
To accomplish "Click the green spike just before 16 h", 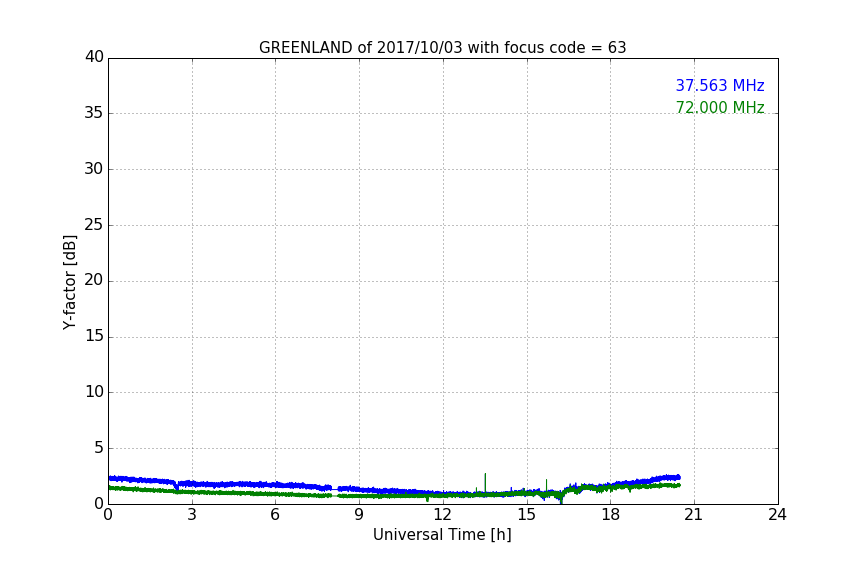I will coord(546,485).
